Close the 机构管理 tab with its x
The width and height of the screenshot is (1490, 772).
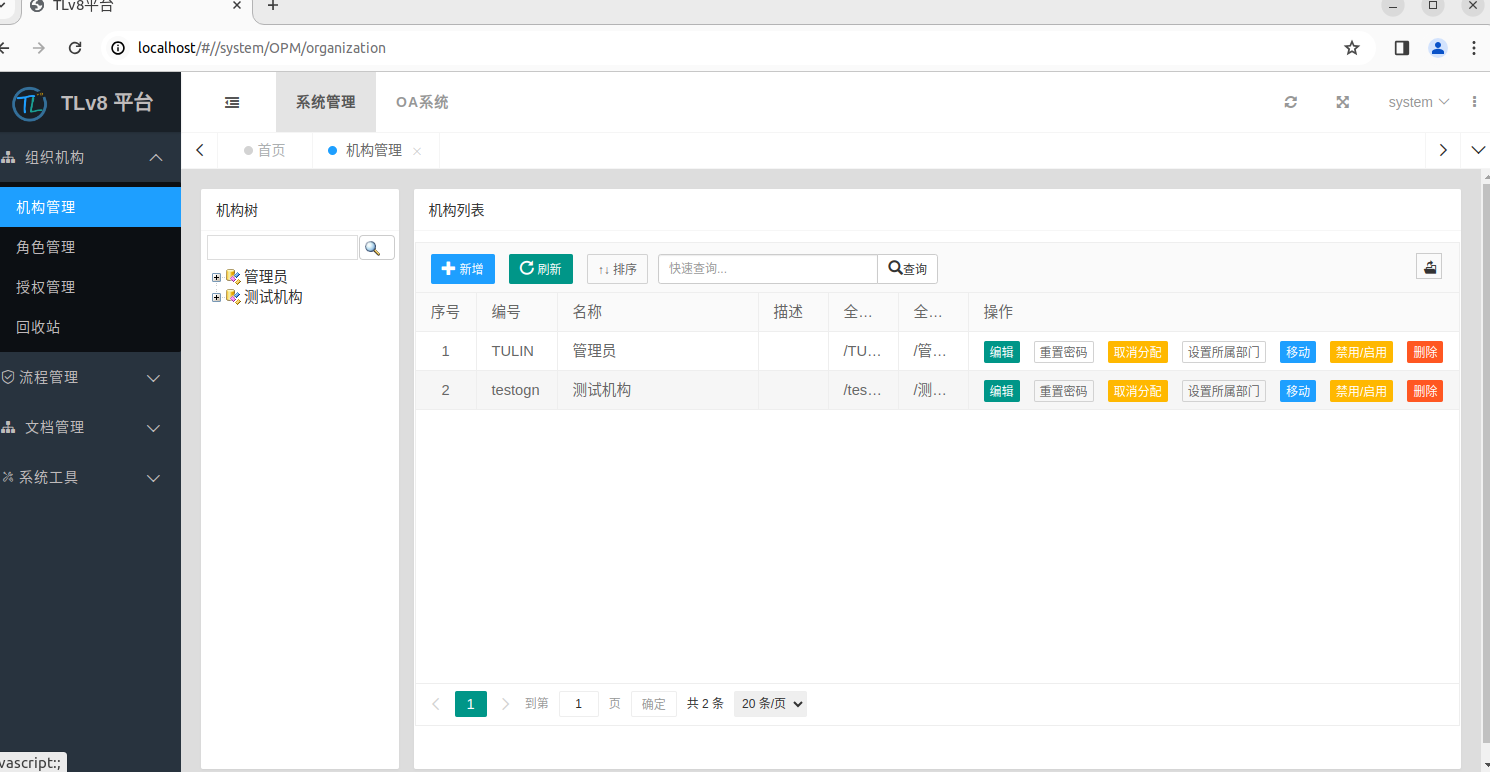point(417,151)
